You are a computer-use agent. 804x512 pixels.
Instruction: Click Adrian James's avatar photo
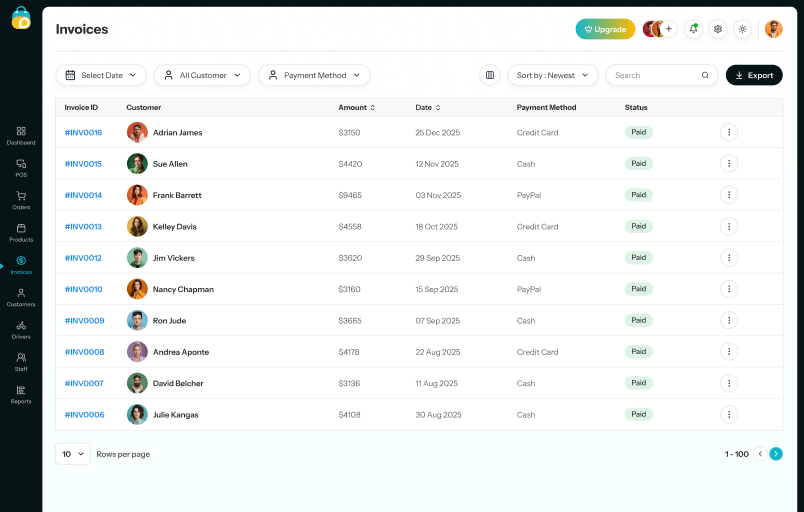pos(137,133)
